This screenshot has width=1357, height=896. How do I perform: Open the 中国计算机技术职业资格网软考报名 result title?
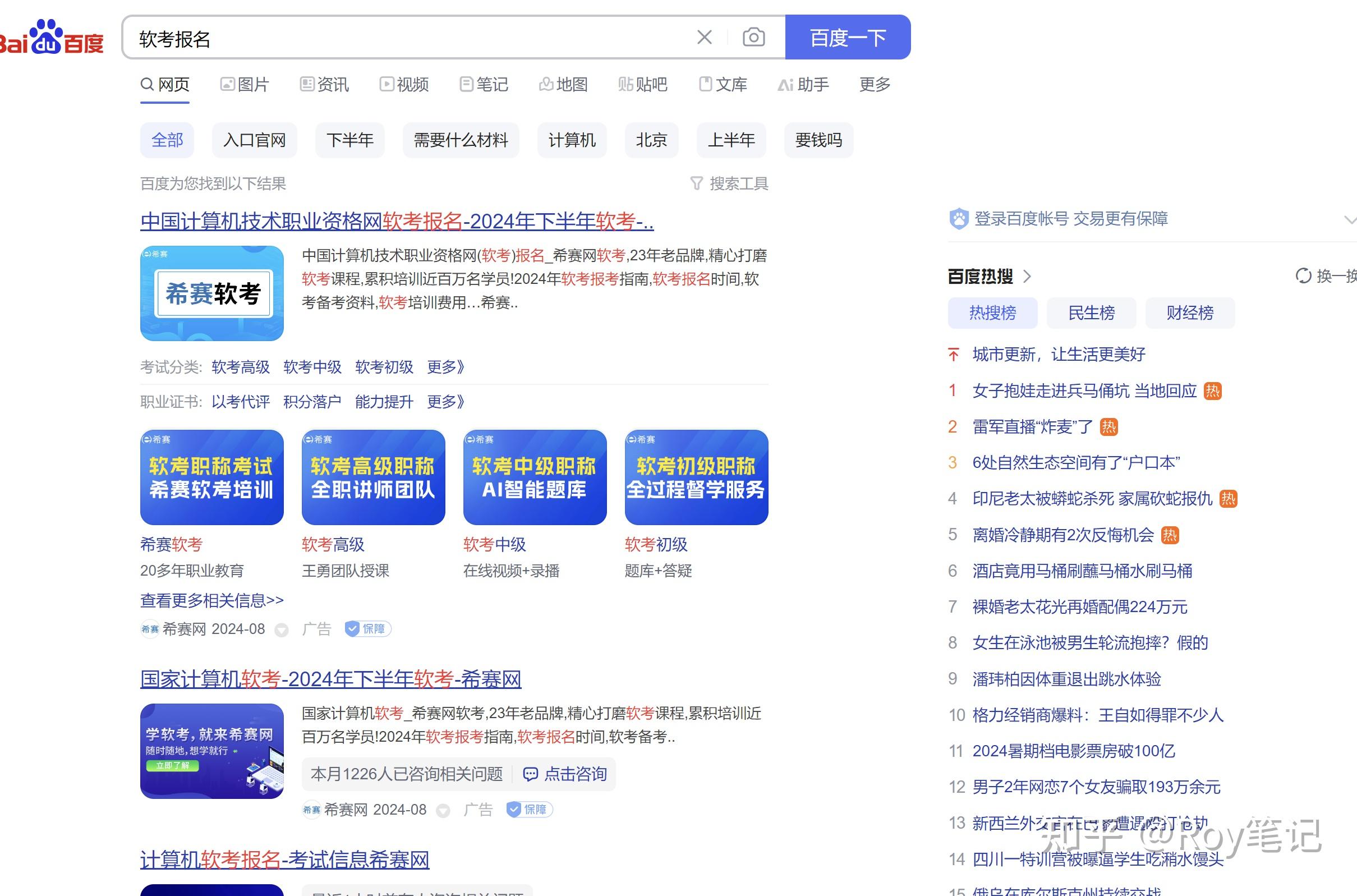point(397,221)
